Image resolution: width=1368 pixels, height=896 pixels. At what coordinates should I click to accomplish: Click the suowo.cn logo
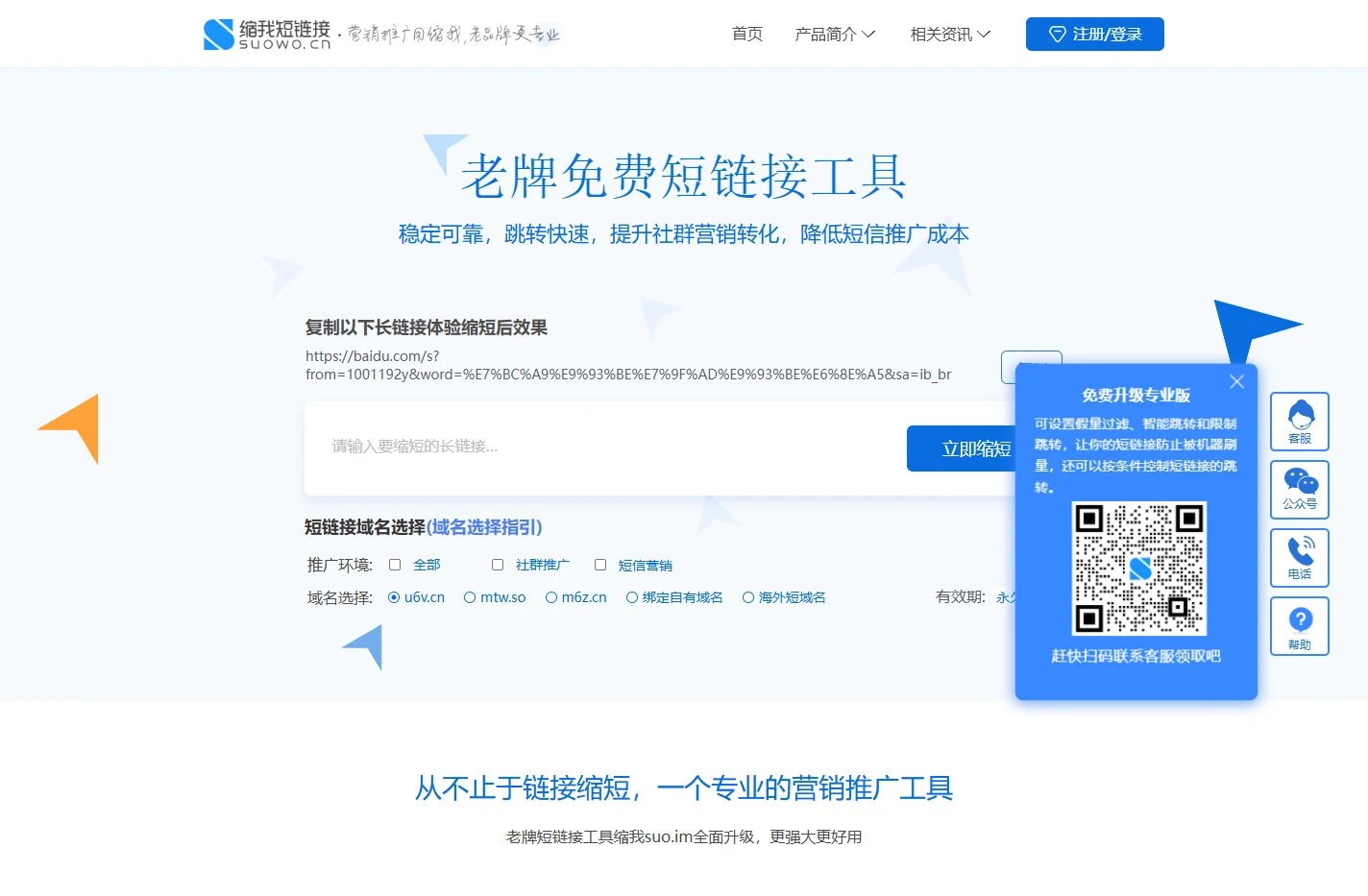267,35
